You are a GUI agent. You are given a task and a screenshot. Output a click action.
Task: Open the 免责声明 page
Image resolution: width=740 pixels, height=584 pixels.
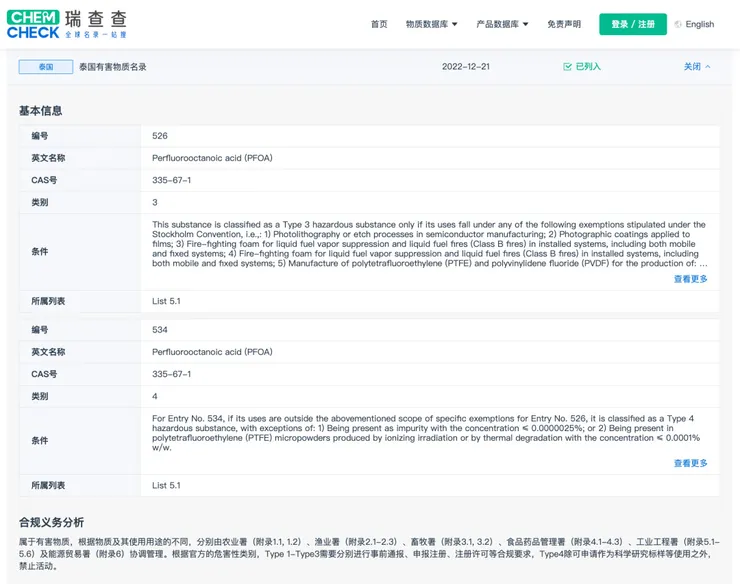pos(564,24)
